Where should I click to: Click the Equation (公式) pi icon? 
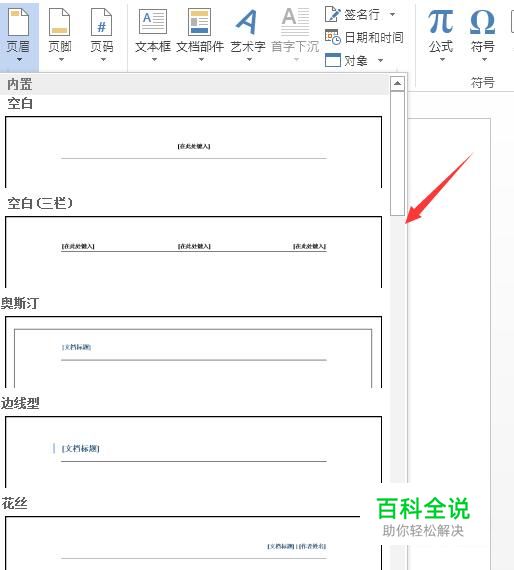pos(441,22)
